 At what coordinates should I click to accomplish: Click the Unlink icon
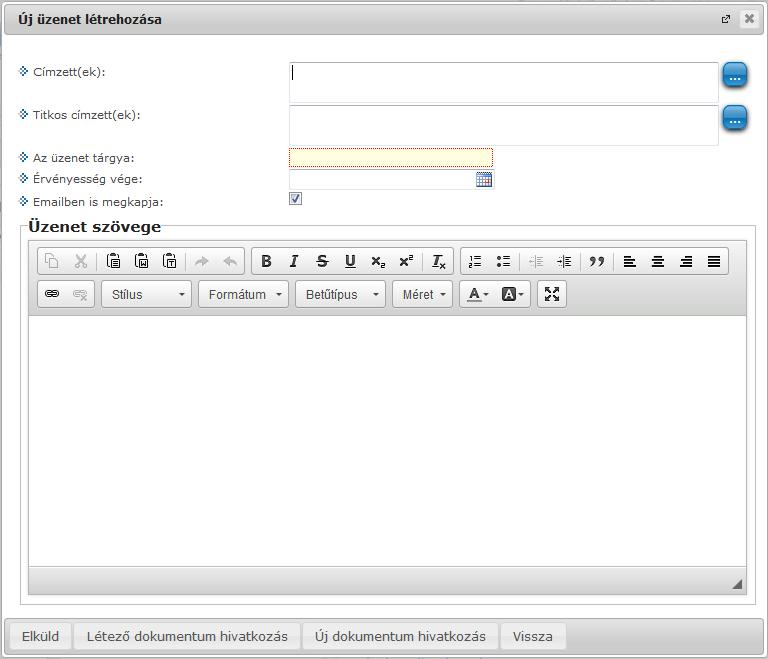(80, 294)
